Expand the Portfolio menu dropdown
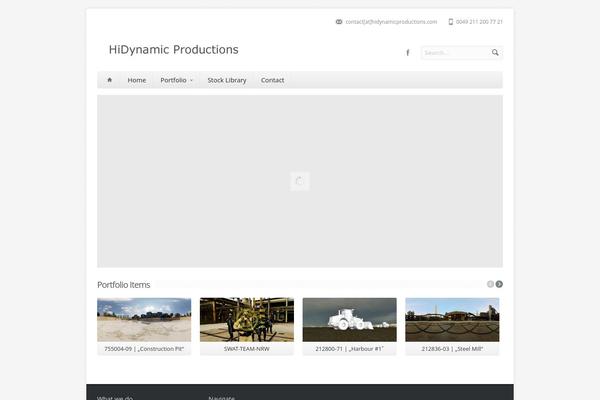Viewport: 600px width, 400px height. tap(176, 80)
